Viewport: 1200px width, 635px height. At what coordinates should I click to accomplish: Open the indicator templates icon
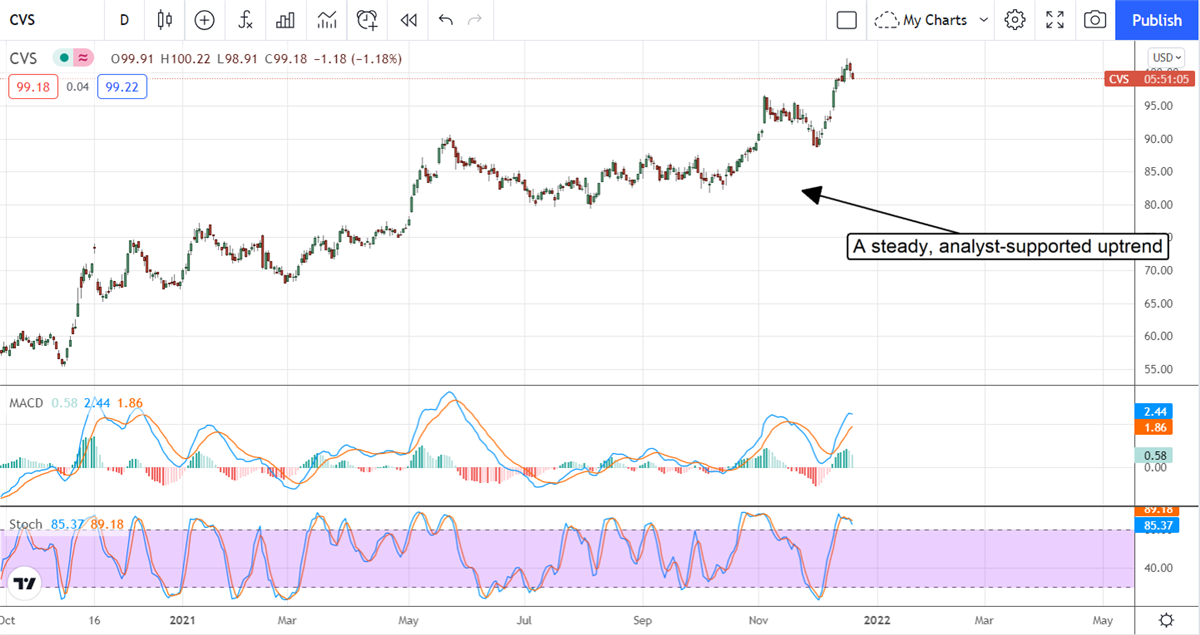coord(326,20)
